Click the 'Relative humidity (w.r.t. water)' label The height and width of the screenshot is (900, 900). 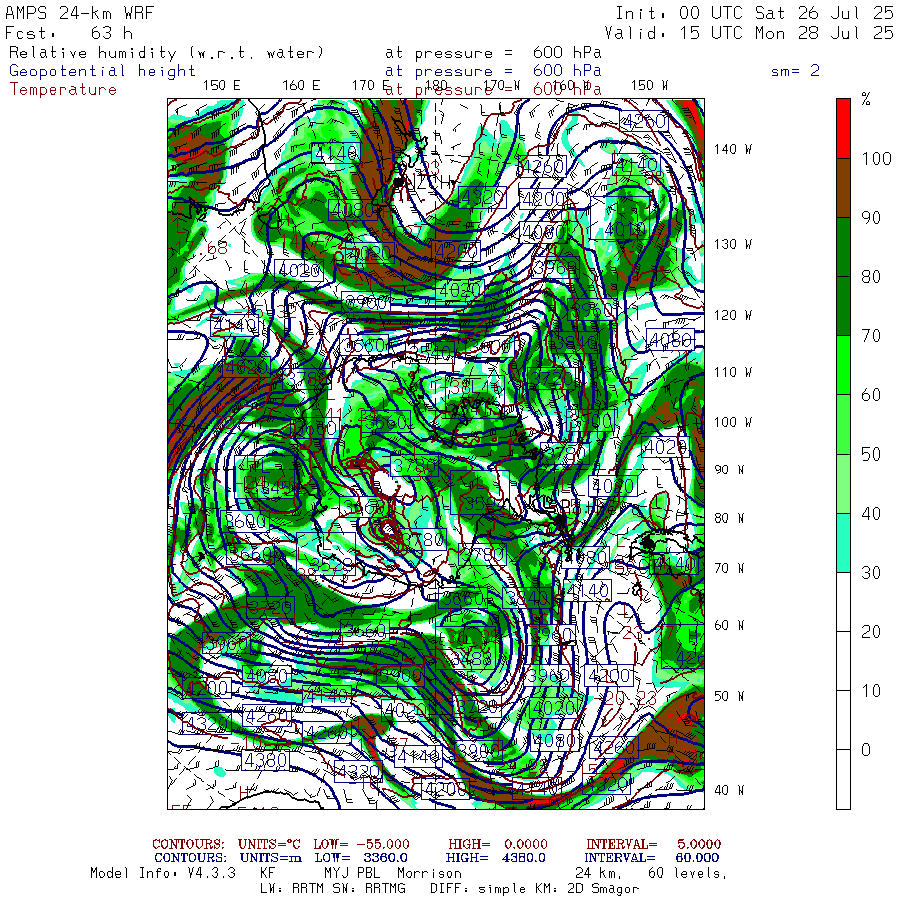166,53
